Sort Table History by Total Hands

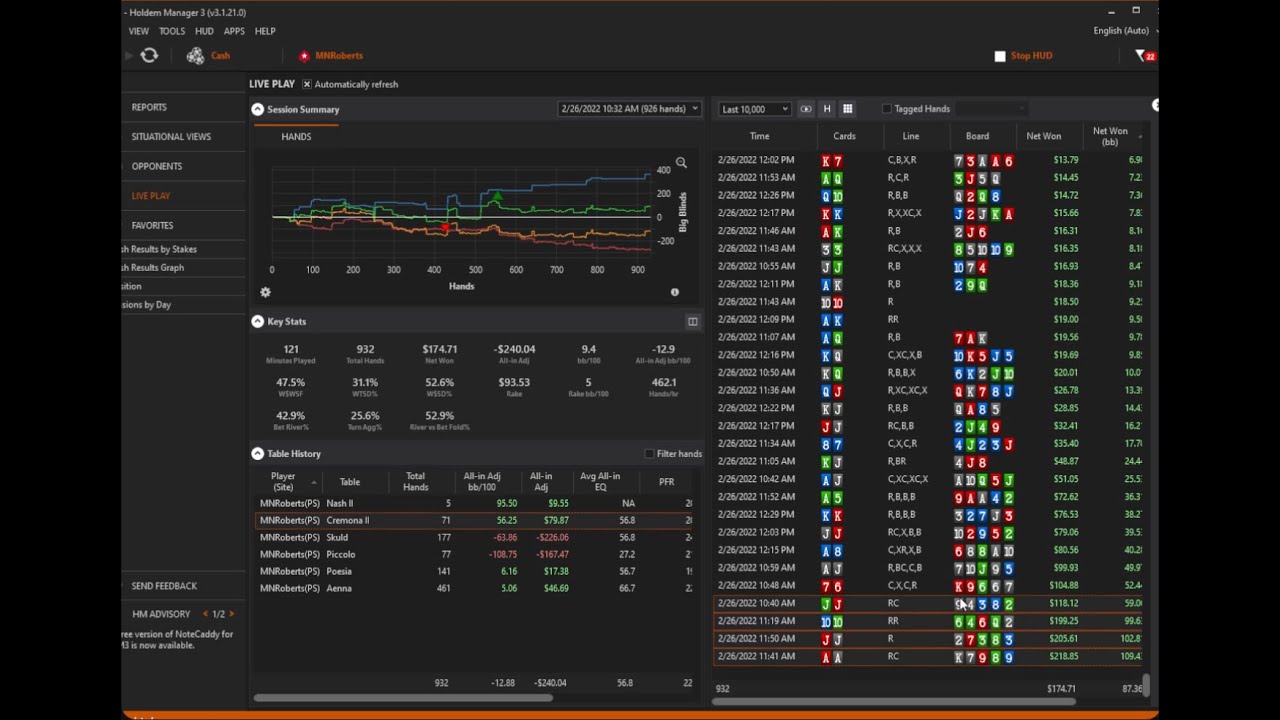(x=415, y=482)
